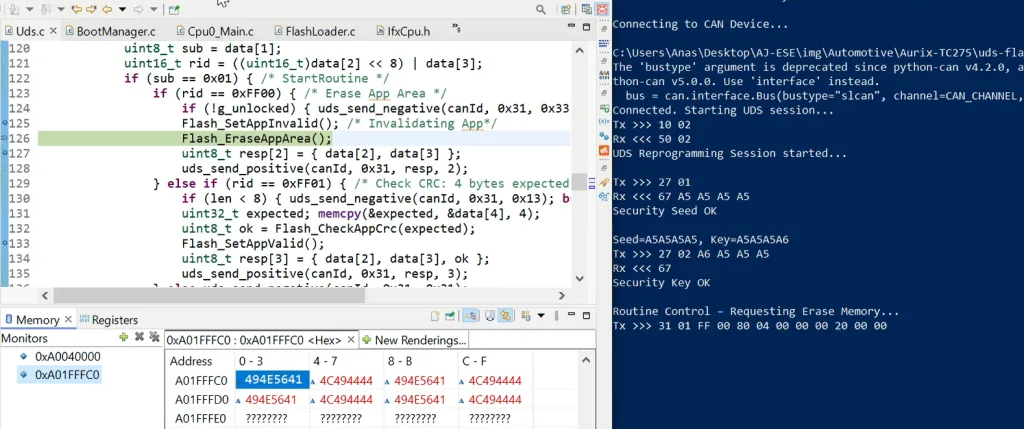Open the Memory view black dropdown arrow
1024x429 pixels.
coord(541,316)
